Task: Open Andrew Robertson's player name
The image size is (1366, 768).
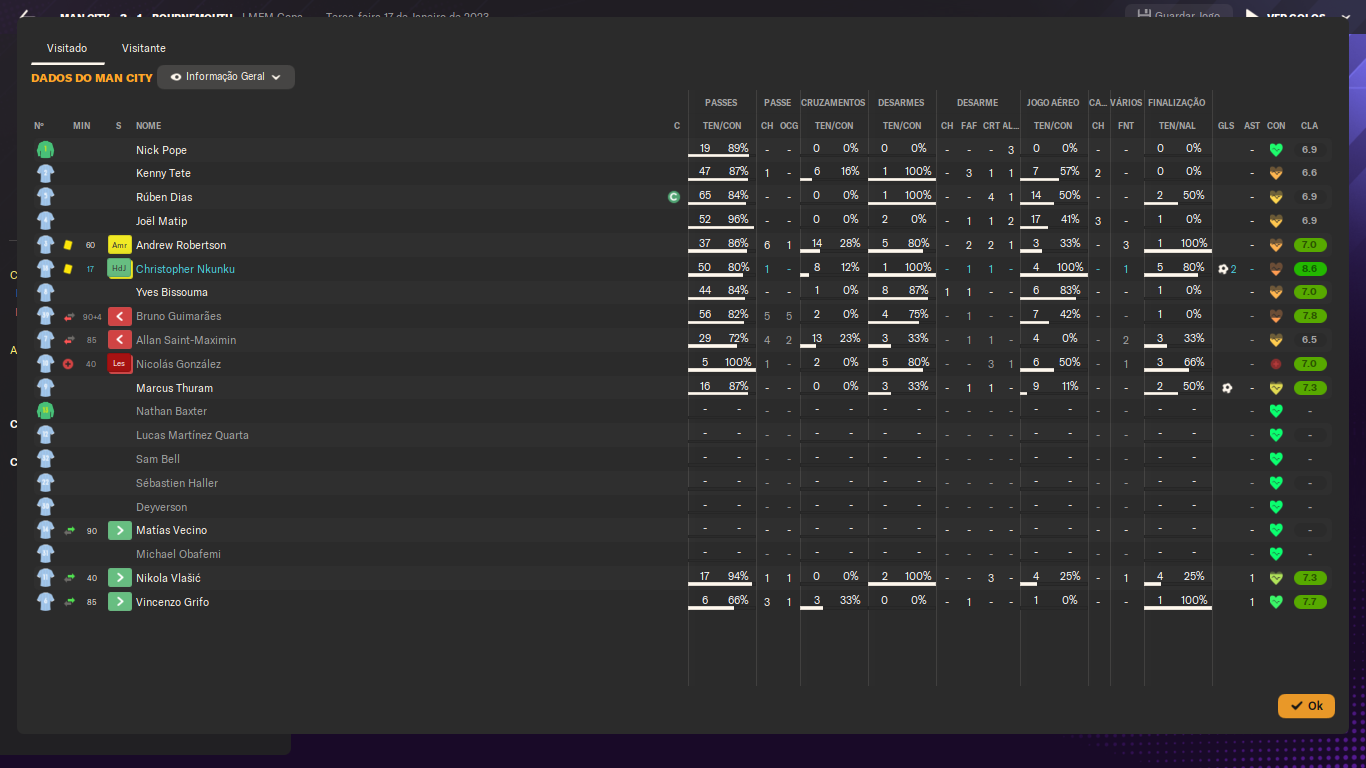Action: (x=181, y=245)
